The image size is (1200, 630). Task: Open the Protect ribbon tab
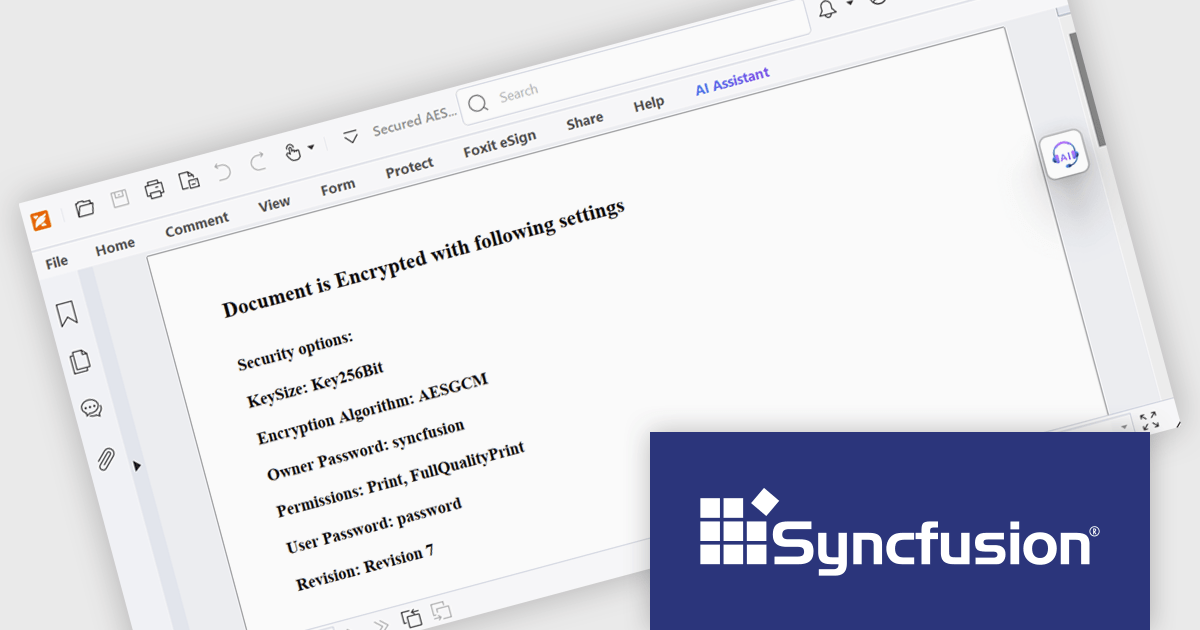[409, 168]
